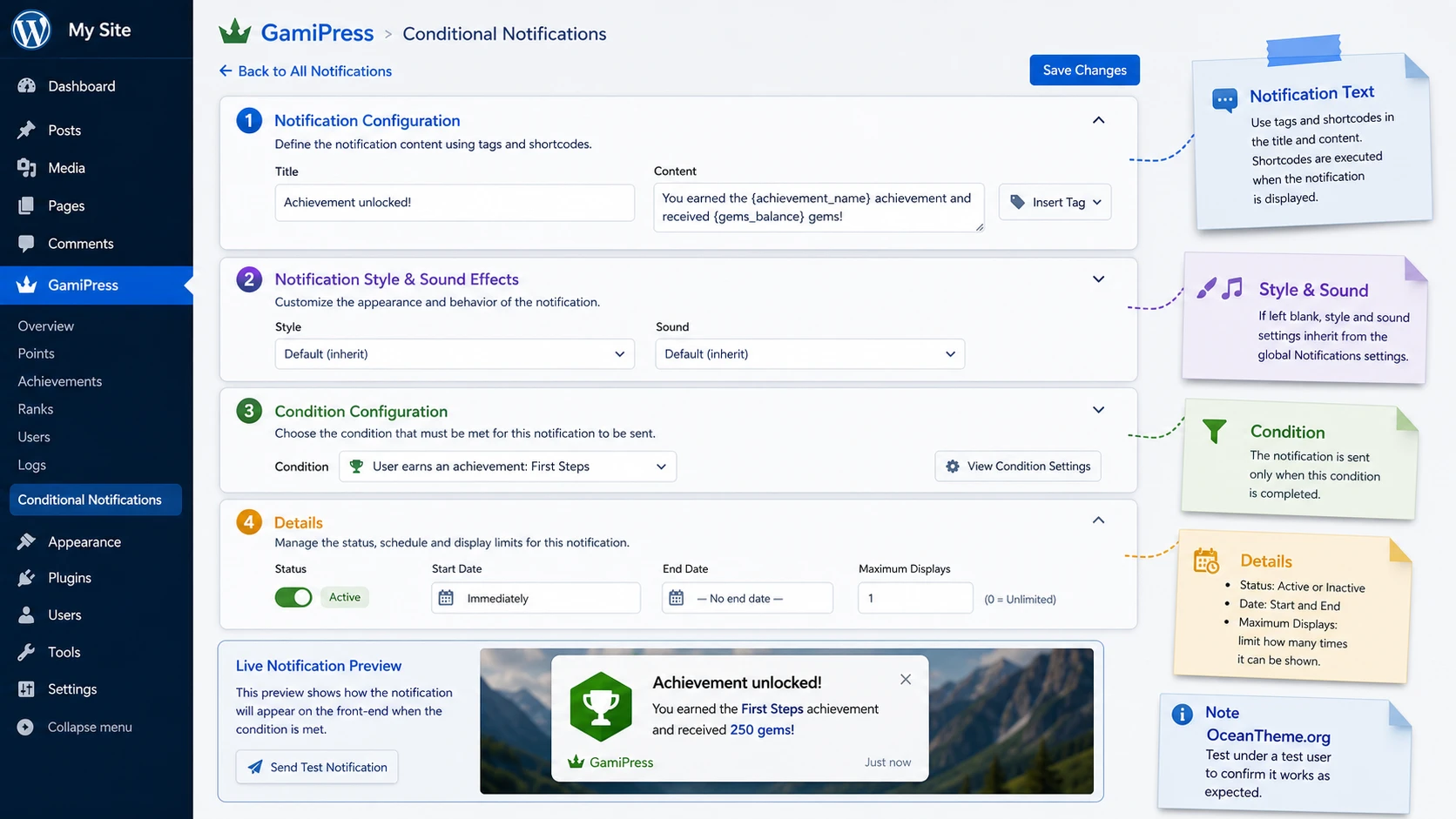Click the Title input field
Screen dimensions: 1456x819
click(455, 203)
